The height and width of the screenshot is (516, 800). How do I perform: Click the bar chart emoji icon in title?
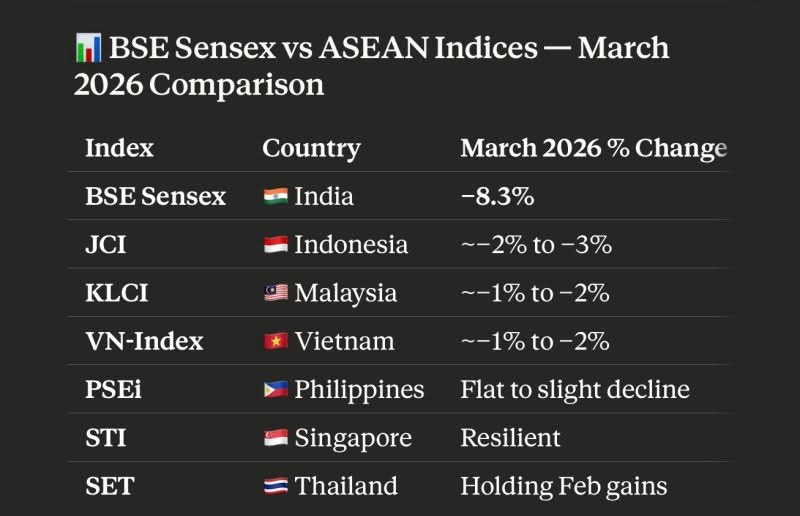[87, 48]
